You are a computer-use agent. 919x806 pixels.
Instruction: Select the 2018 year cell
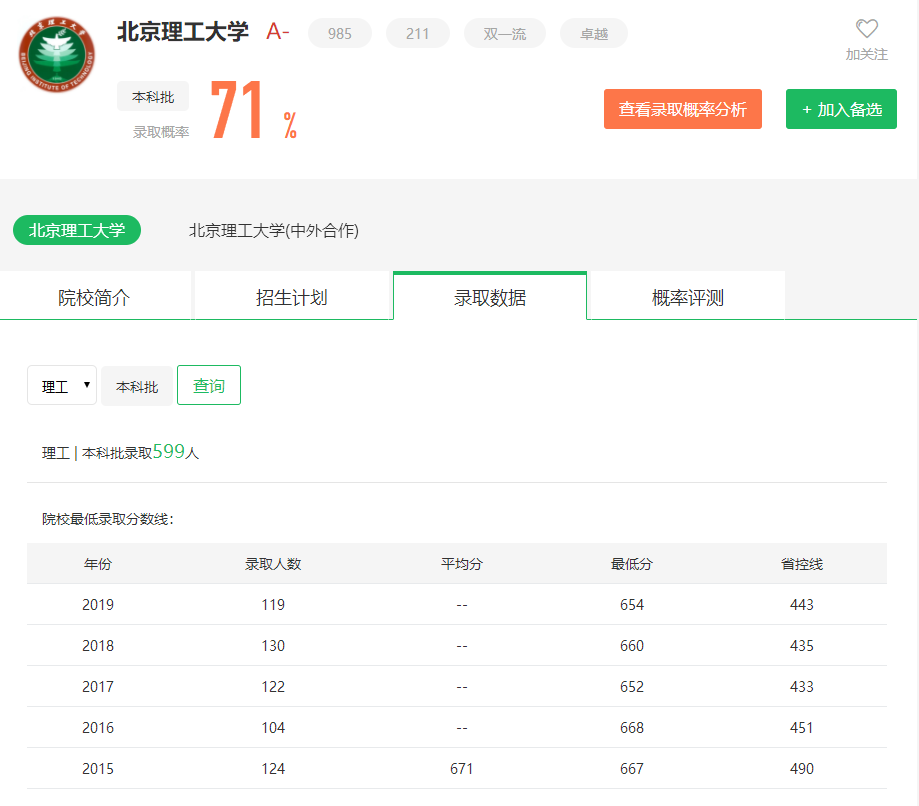[98, 645]
